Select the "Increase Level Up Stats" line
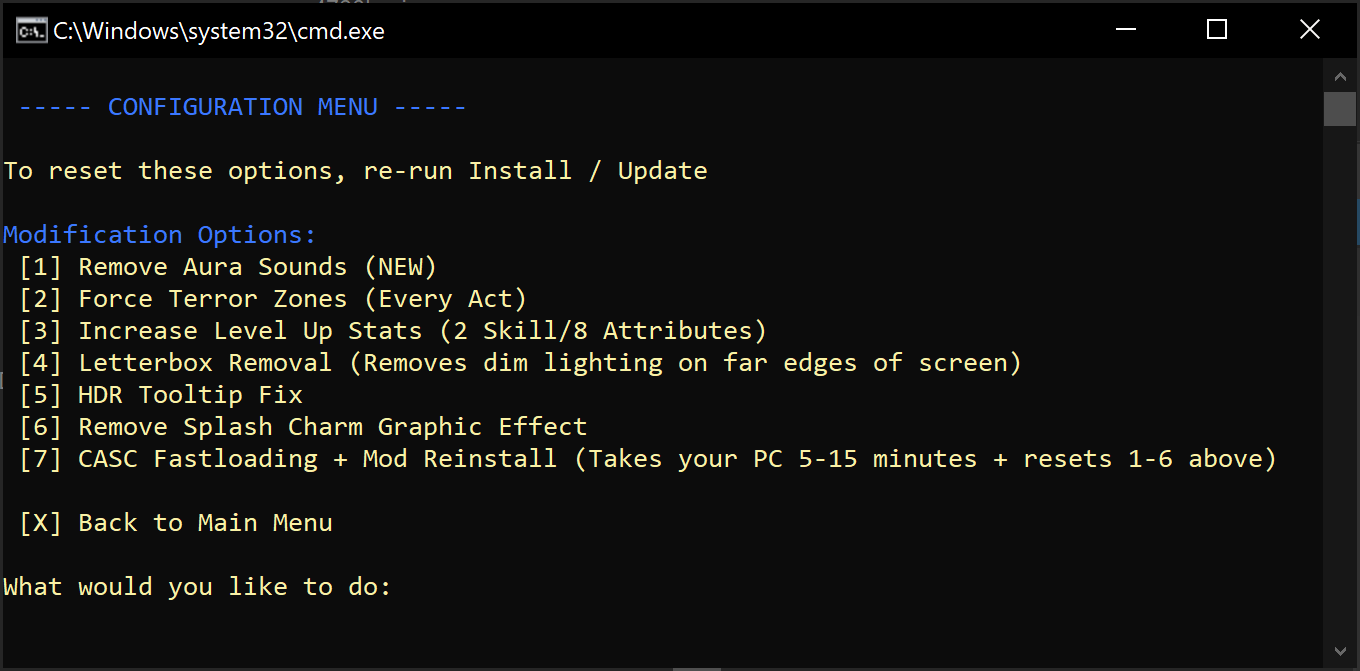 tap(392, 331)
